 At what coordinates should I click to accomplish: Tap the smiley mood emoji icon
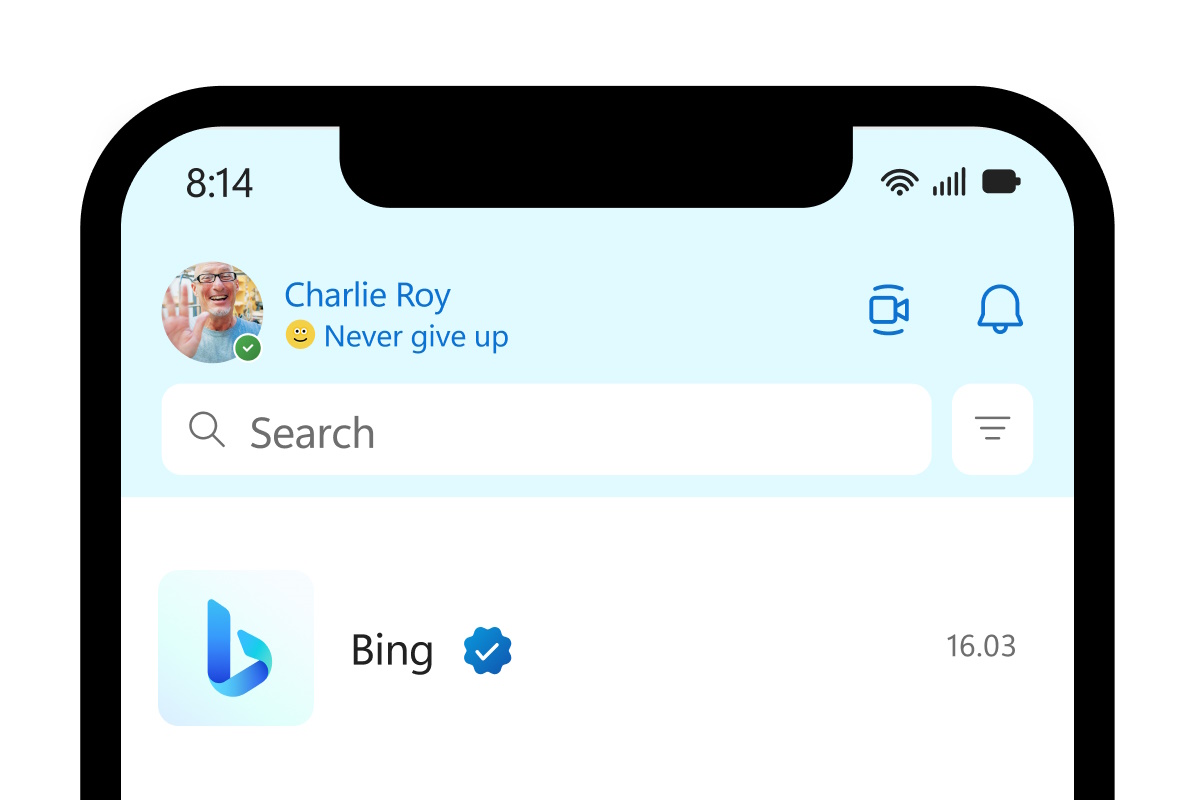(x=299, y=336)
